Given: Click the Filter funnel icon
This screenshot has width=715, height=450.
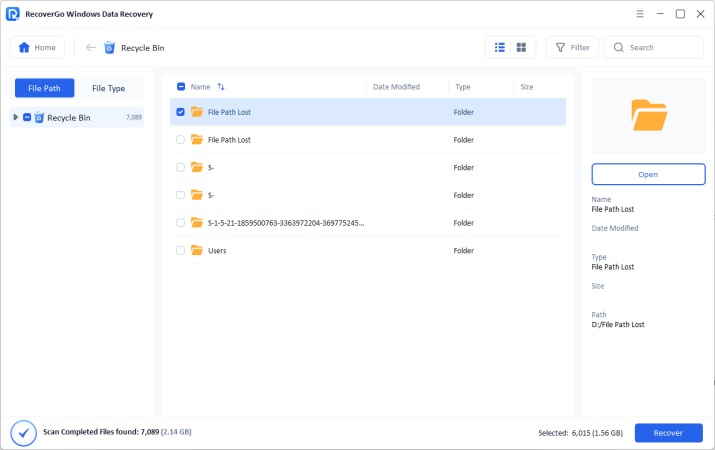Looking at the screenshot, I should coord(560,47).
